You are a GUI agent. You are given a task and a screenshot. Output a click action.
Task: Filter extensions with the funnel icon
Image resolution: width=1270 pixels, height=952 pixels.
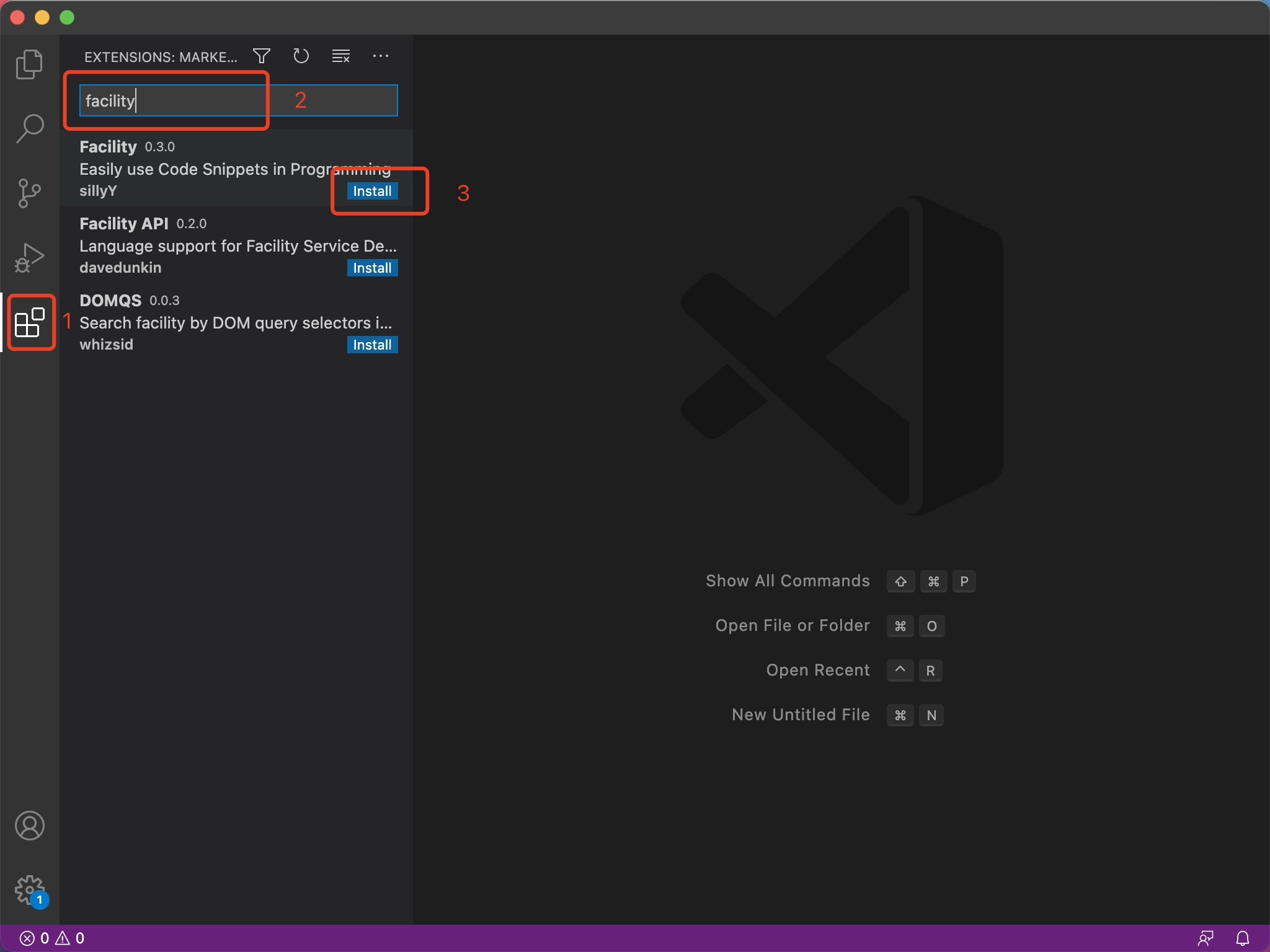click(x=262, y=56)
